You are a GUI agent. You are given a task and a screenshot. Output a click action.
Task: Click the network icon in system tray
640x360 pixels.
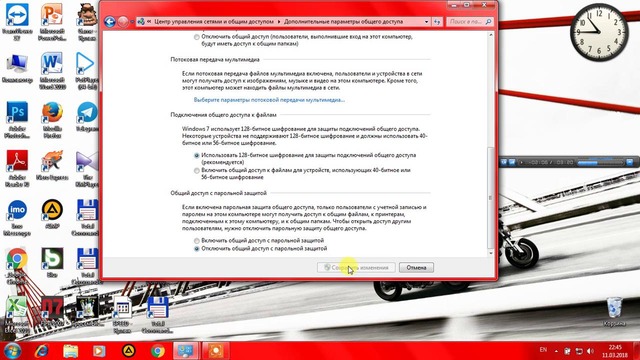pos(579,351)
